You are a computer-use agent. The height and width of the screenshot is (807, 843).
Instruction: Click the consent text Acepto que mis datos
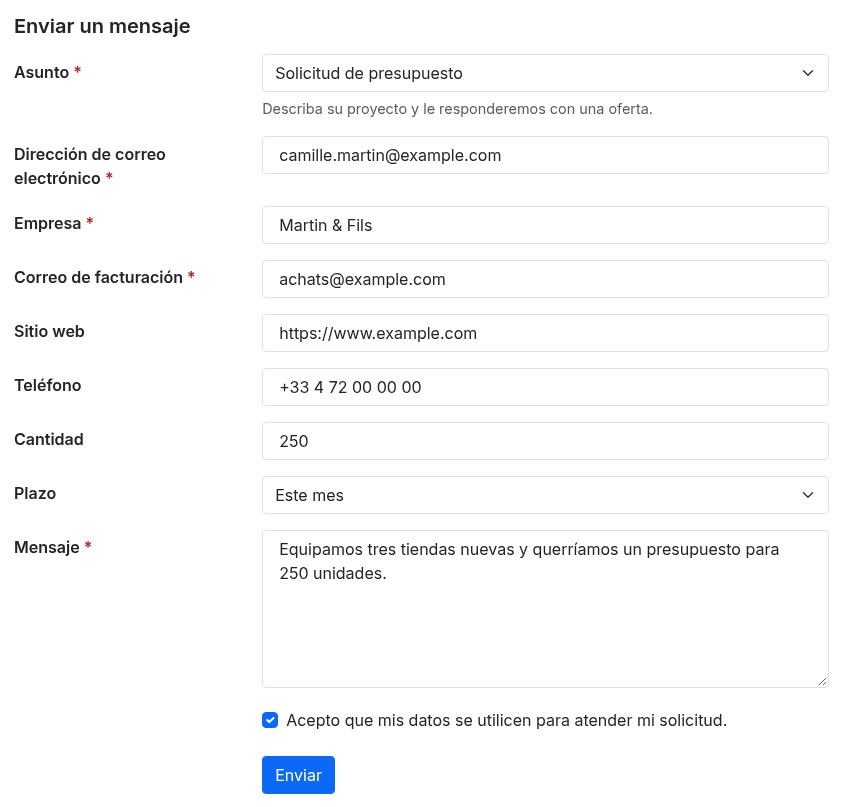(506, 720)
